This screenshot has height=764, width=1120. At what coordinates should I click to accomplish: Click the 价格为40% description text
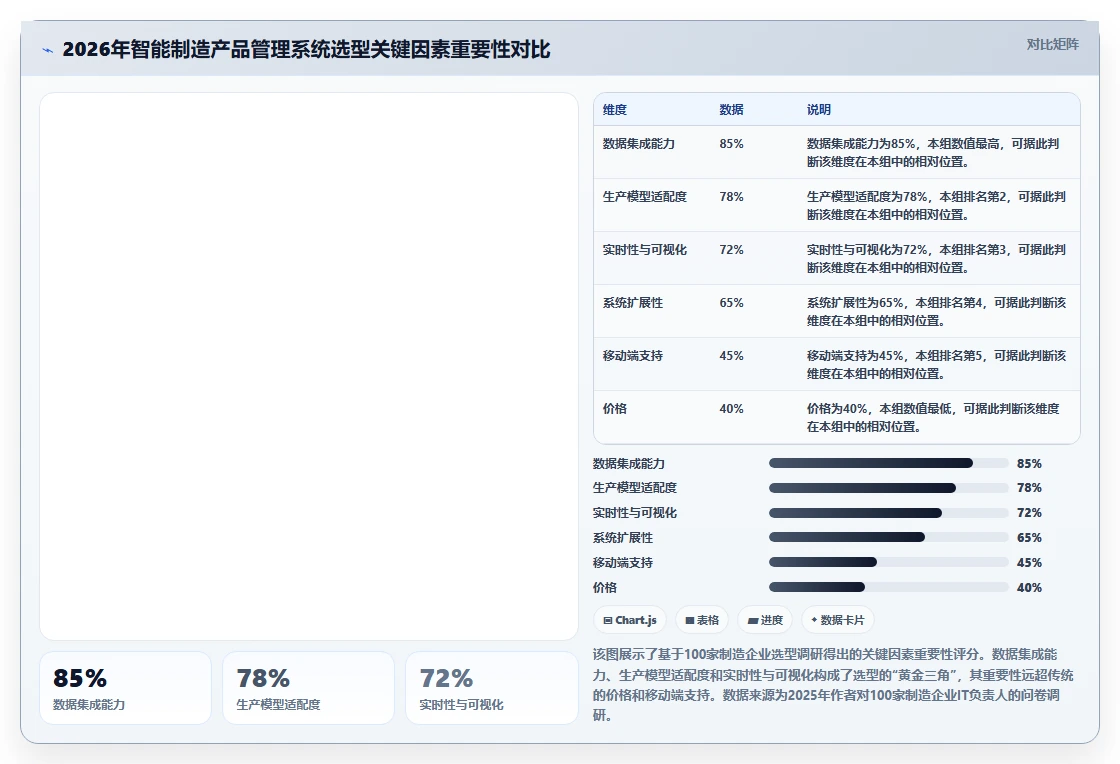pos(933,418)
